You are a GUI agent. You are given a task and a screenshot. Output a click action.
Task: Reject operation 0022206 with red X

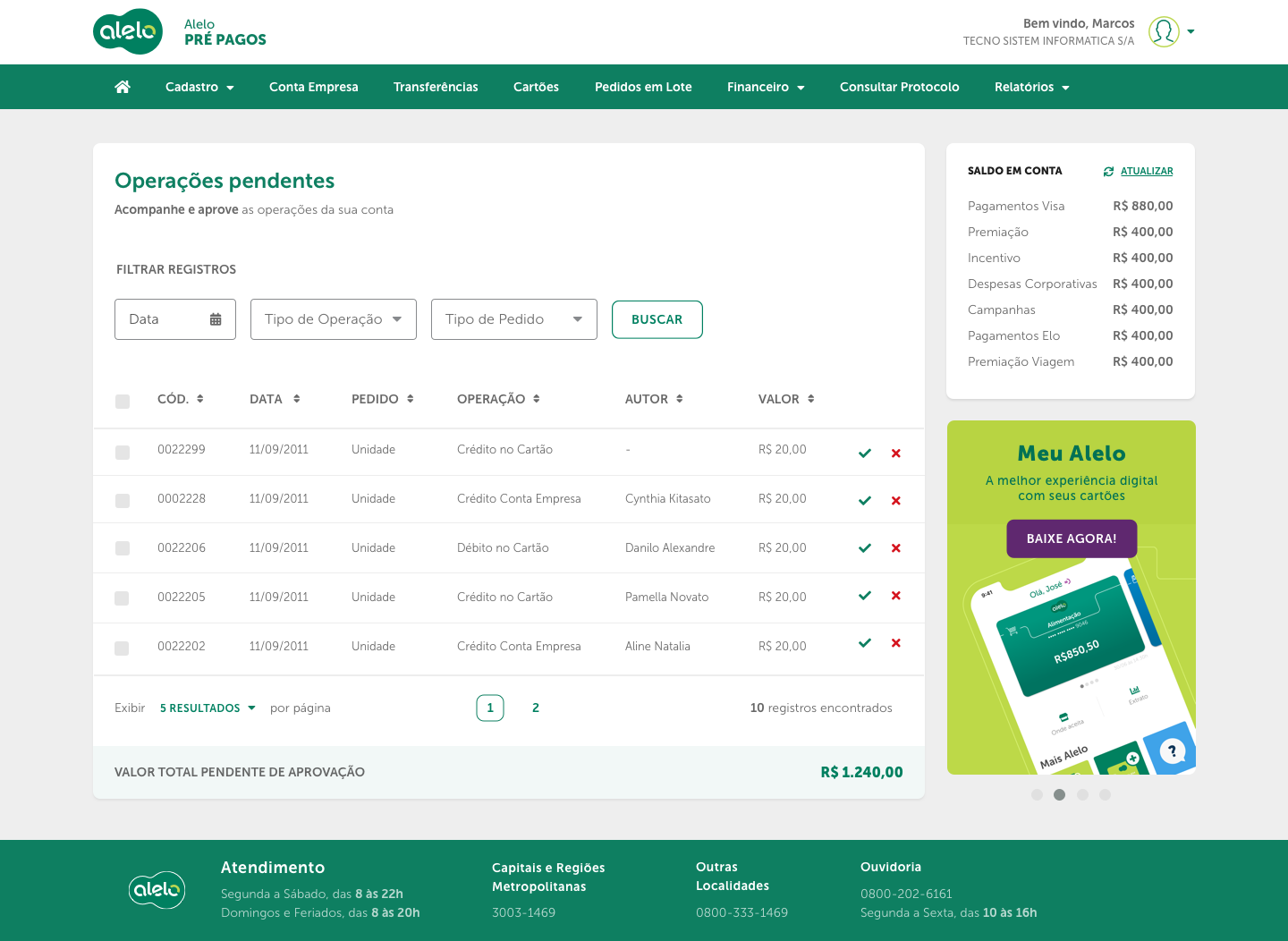pyautogui.click(x=895, y=548)
